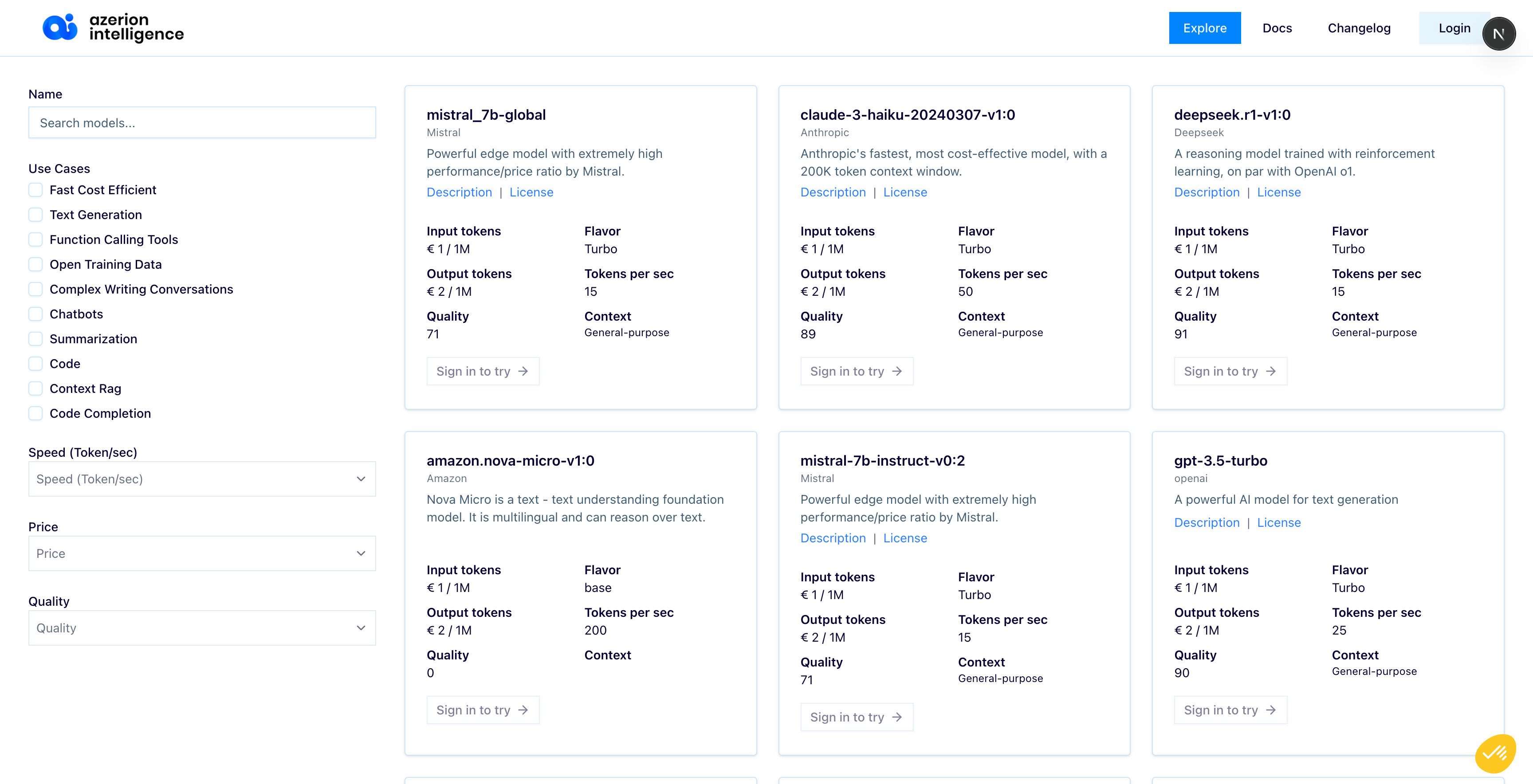Open License link of mistral-7b-instruct-v0:2
Screen dimensions: 1533x784
click(x=904, y=538)
